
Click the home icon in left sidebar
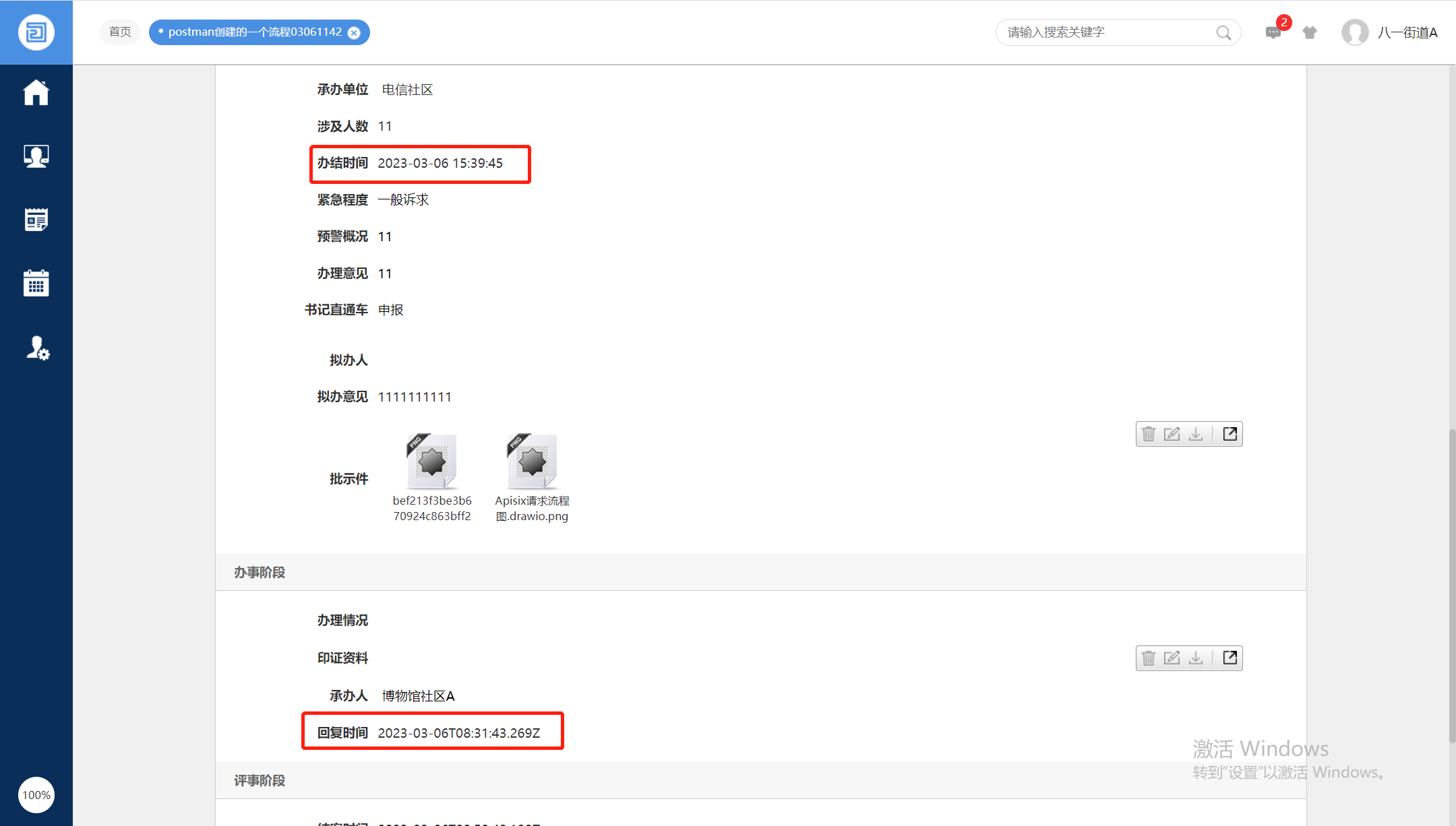pos(36,93)
